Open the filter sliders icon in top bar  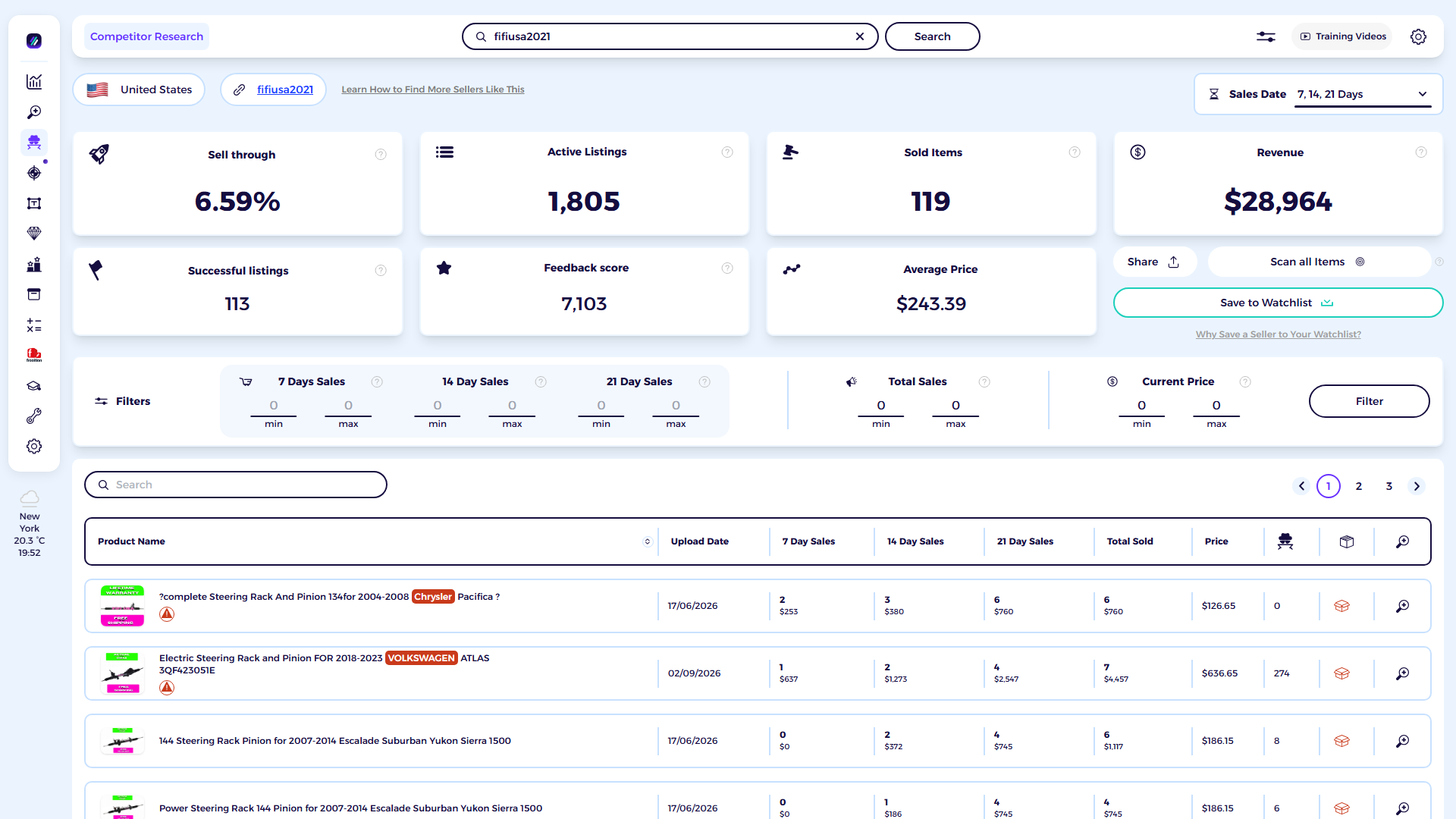coord(1266,36)
